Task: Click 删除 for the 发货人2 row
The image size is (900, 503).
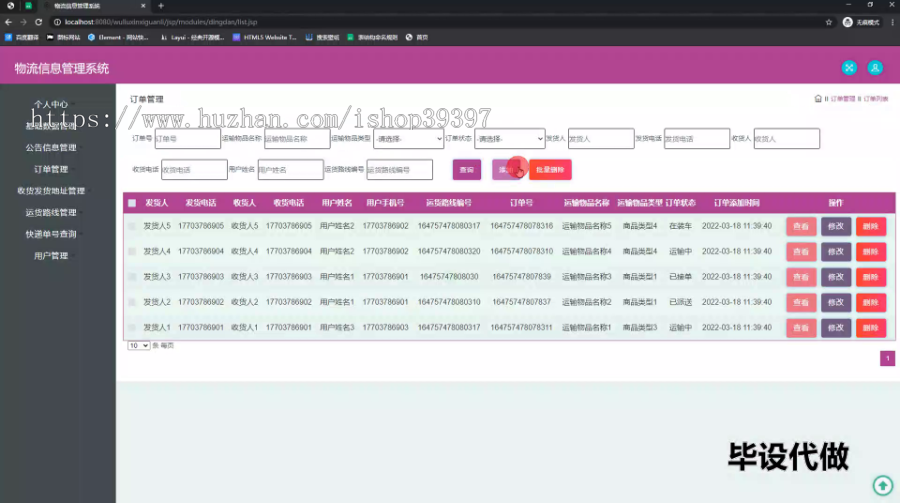Action: coord(871,302)
